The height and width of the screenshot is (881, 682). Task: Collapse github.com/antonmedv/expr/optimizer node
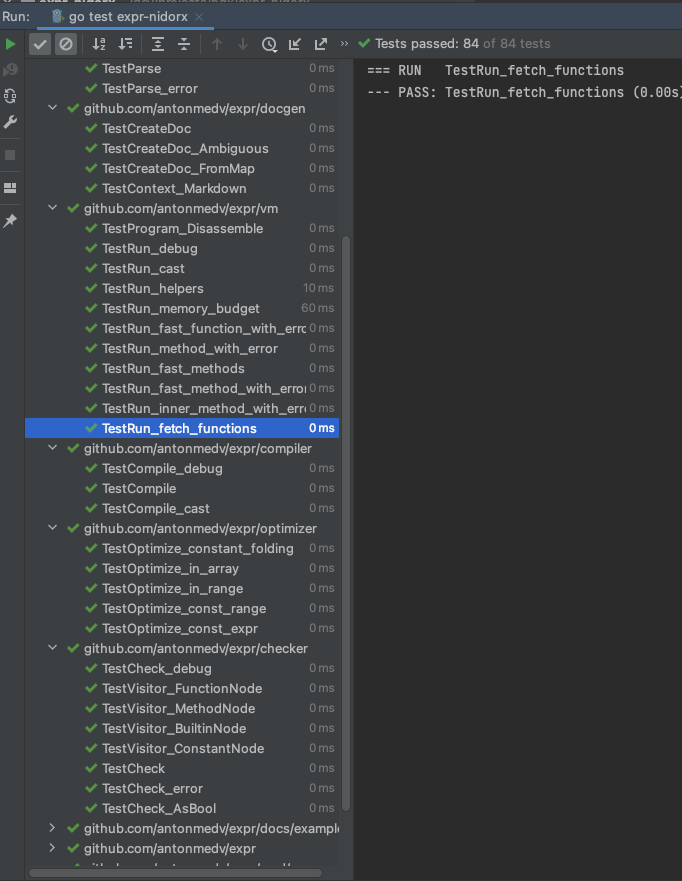click(x=53, y=528)
